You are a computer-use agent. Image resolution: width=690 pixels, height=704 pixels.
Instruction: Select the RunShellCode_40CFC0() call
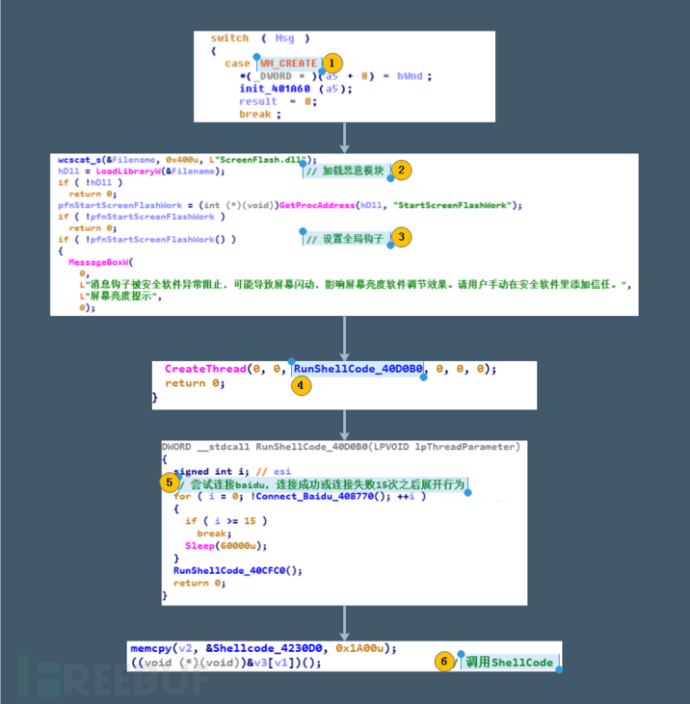[237, 571]
